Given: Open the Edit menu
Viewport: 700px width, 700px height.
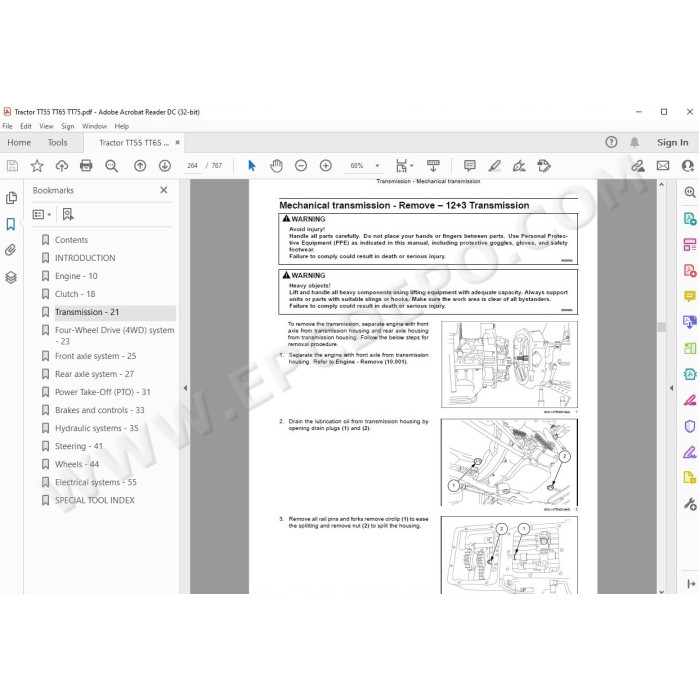Looking at the screenshot, I should click(x=26, y=126).
